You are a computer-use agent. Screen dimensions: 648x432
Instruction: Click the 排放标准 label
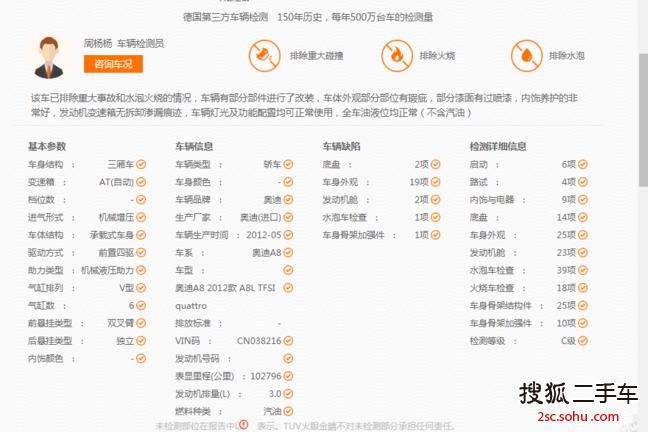click(x=193, y=323)
